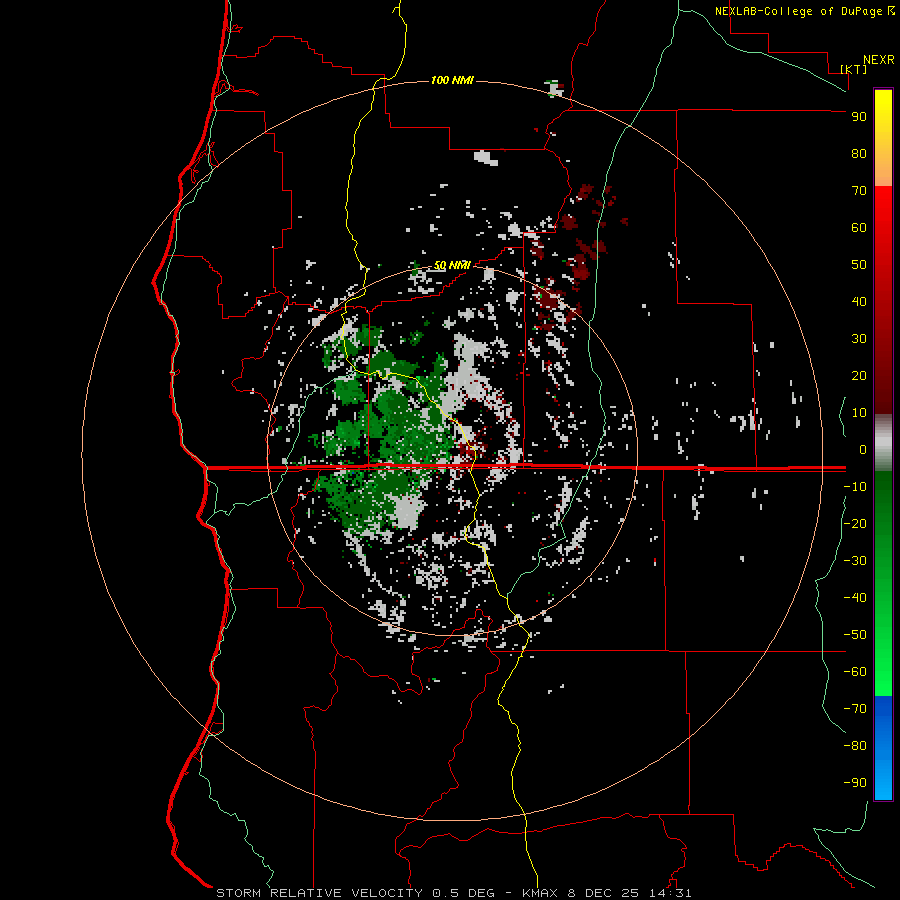The width and height of the screenshot is (900, 900).
Task: Pick the orange segment of velocity scale
Action: click(x=883, y=166)
